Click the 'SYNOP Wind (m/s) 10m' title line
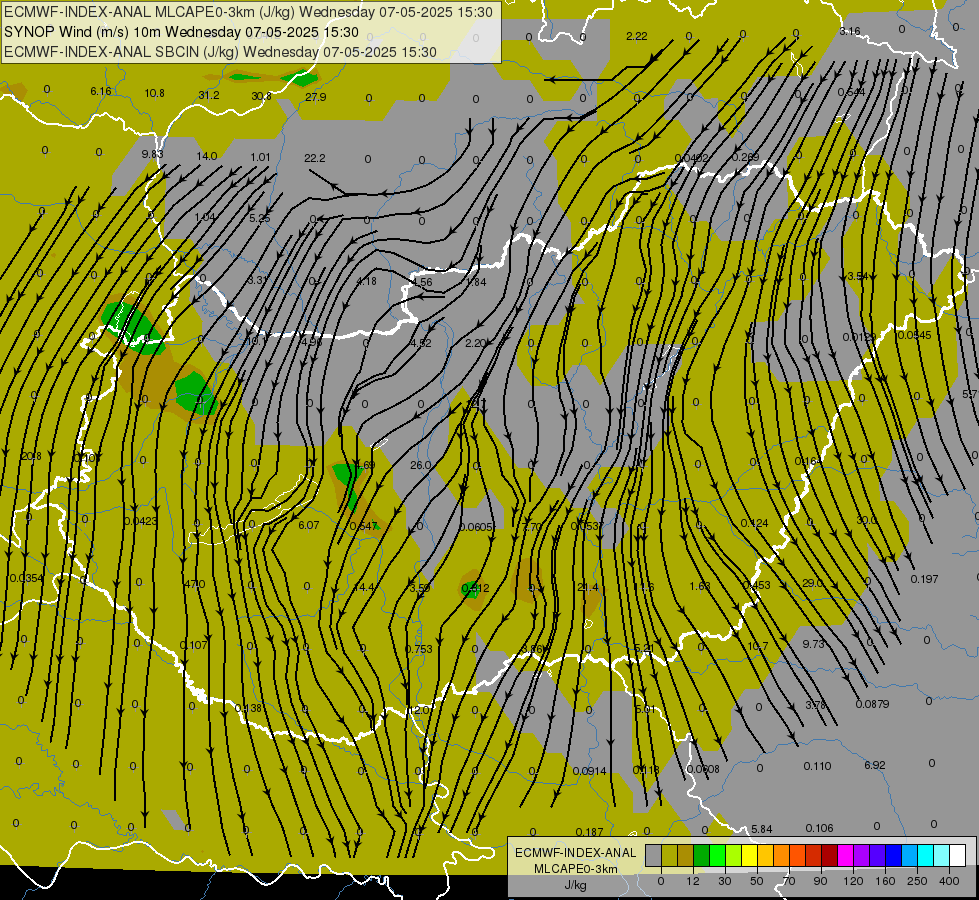Viewport: 979px width, 900px height. 181,32
